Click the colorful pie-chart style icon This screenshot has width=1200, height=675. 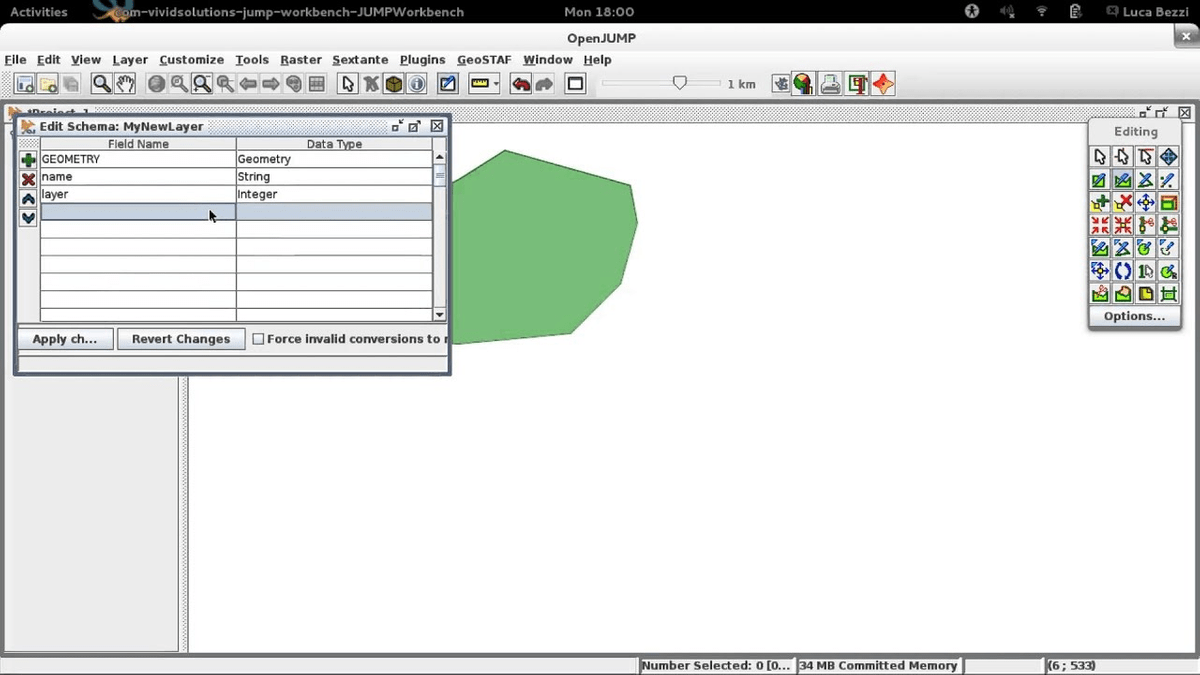(803, 85)
